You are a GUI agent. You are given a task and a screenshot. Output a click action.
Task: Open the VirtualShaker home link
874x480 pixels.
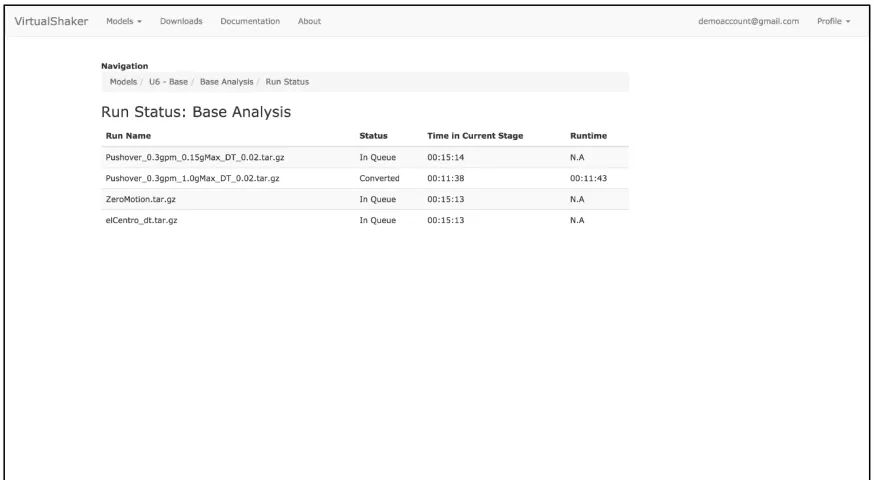tap(51, 21)
